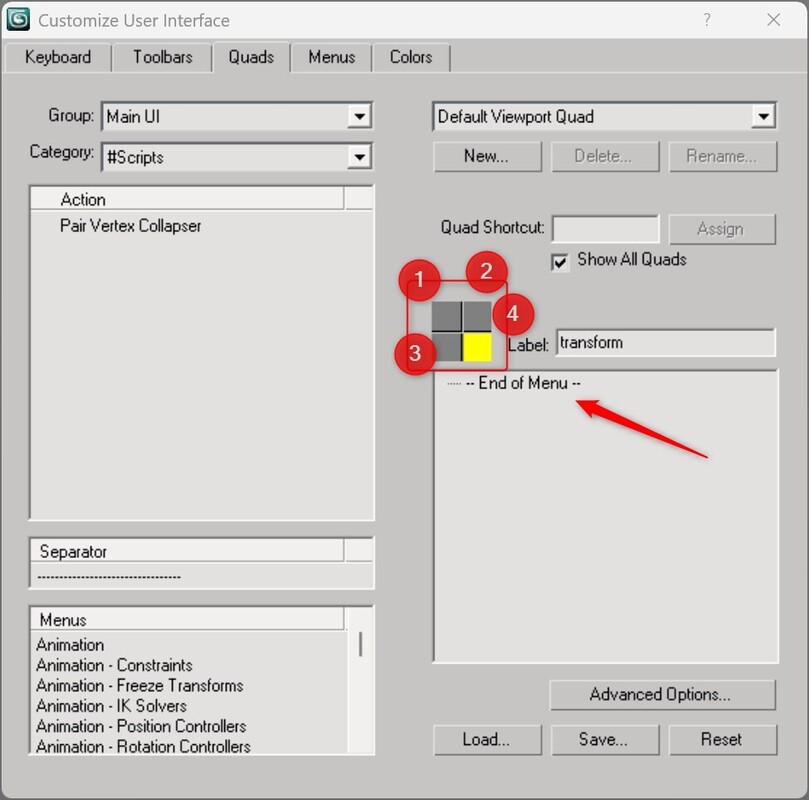This screenshot has height=800, width=809.
Task: Select the top-right gray quad square
Action: pos(477,316)
